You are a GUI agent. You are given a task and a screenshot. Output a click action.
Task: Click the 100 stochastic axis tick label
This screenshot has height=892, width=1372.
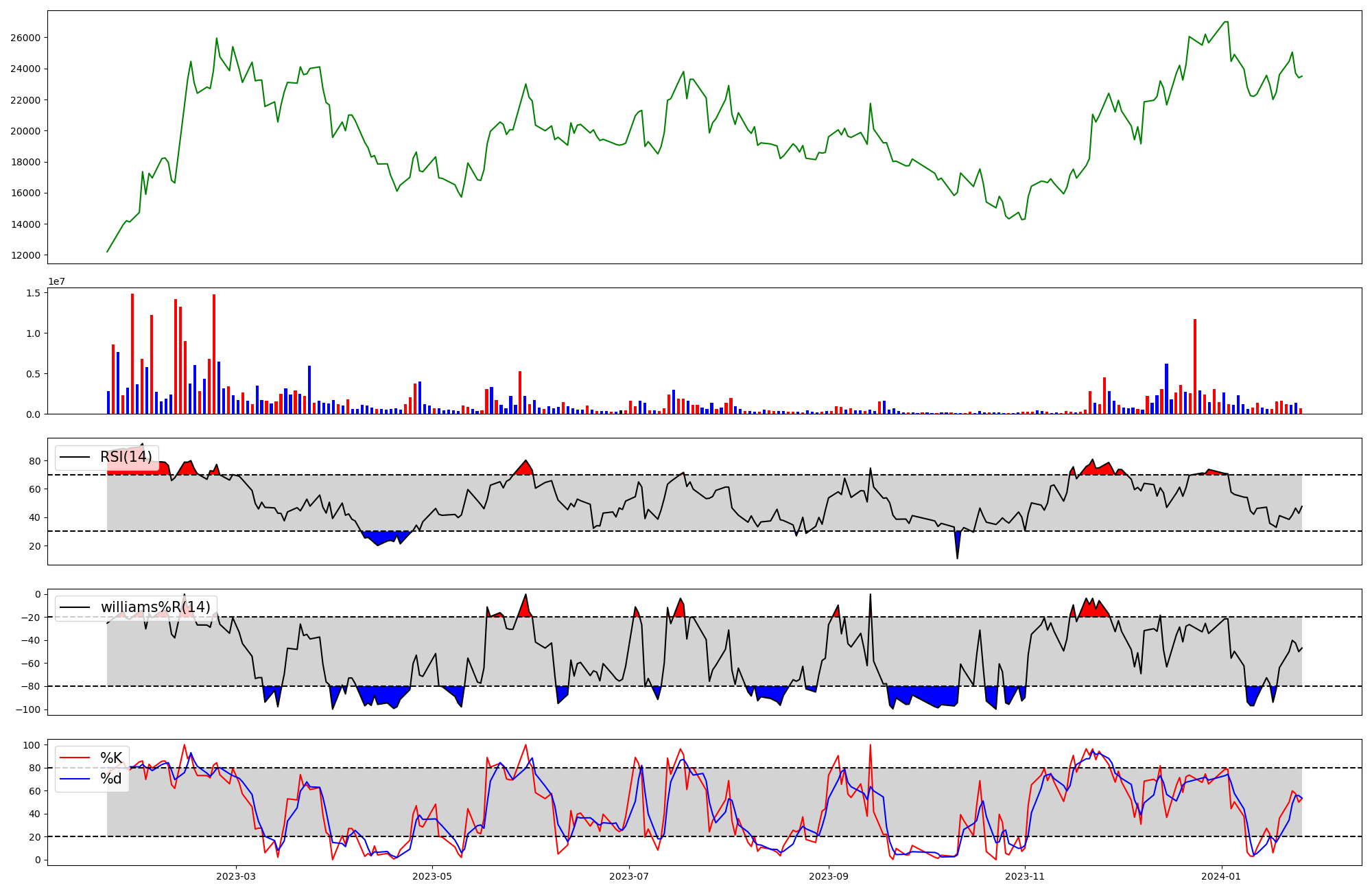tap(32, 745)
